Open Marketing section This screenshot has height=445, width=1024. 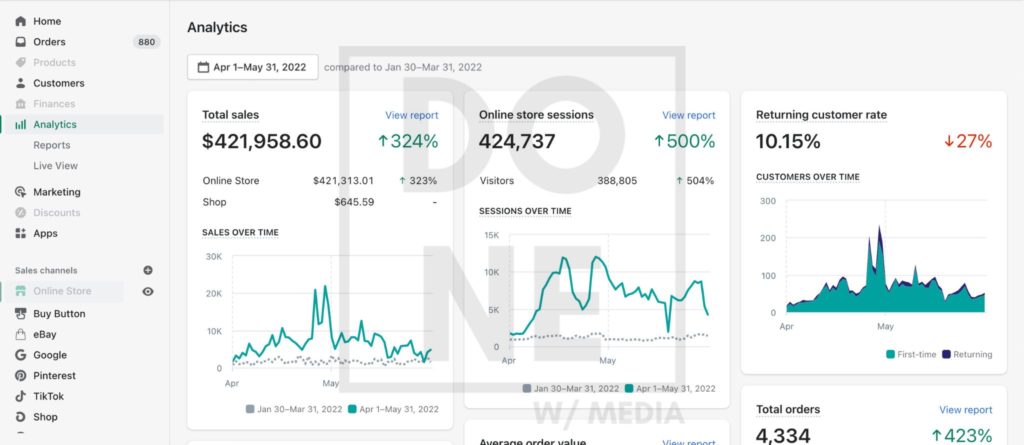[57, 192]
